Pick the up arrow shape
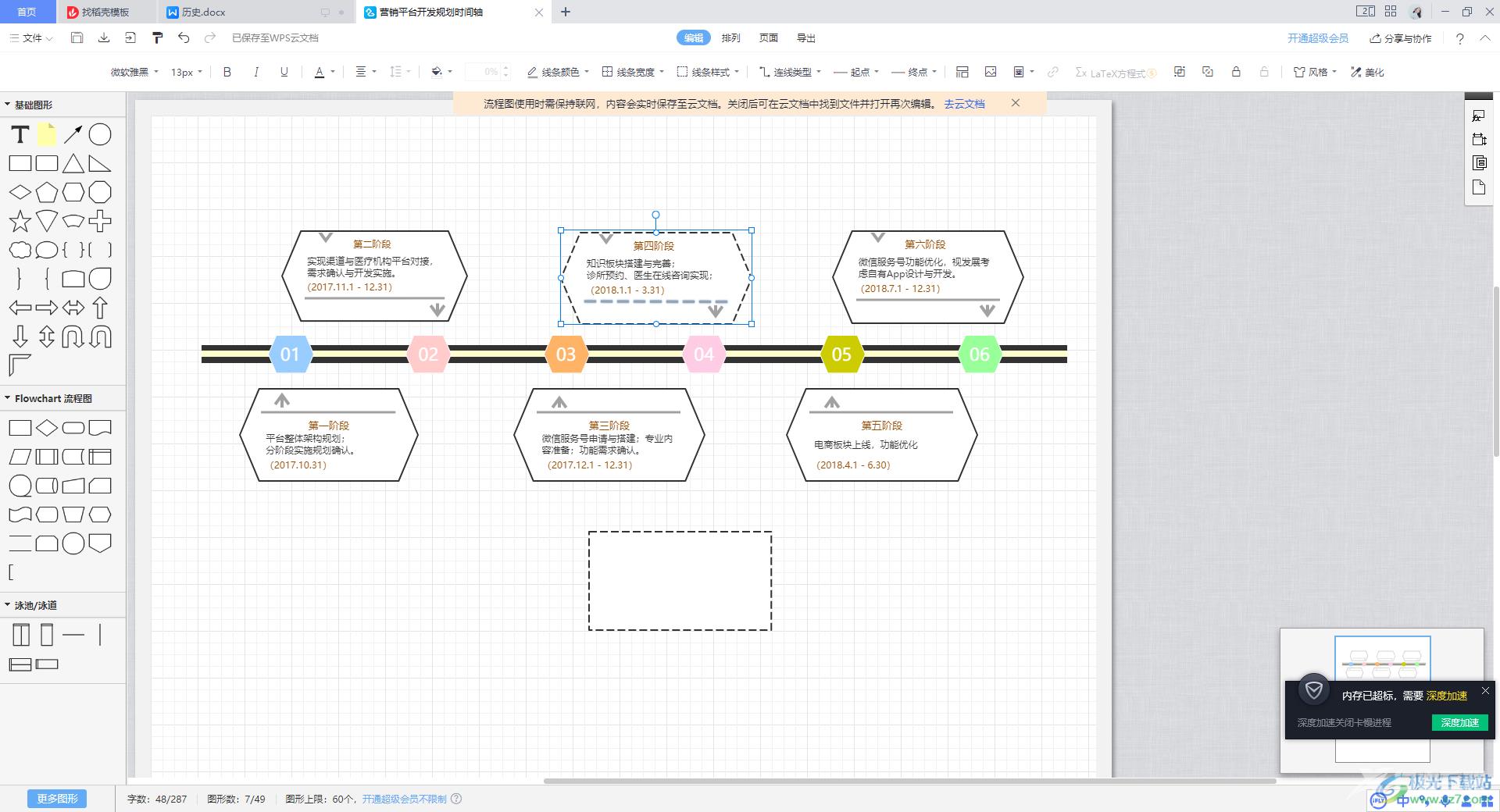The image size is (1500, 812). [x=100, y=308]
